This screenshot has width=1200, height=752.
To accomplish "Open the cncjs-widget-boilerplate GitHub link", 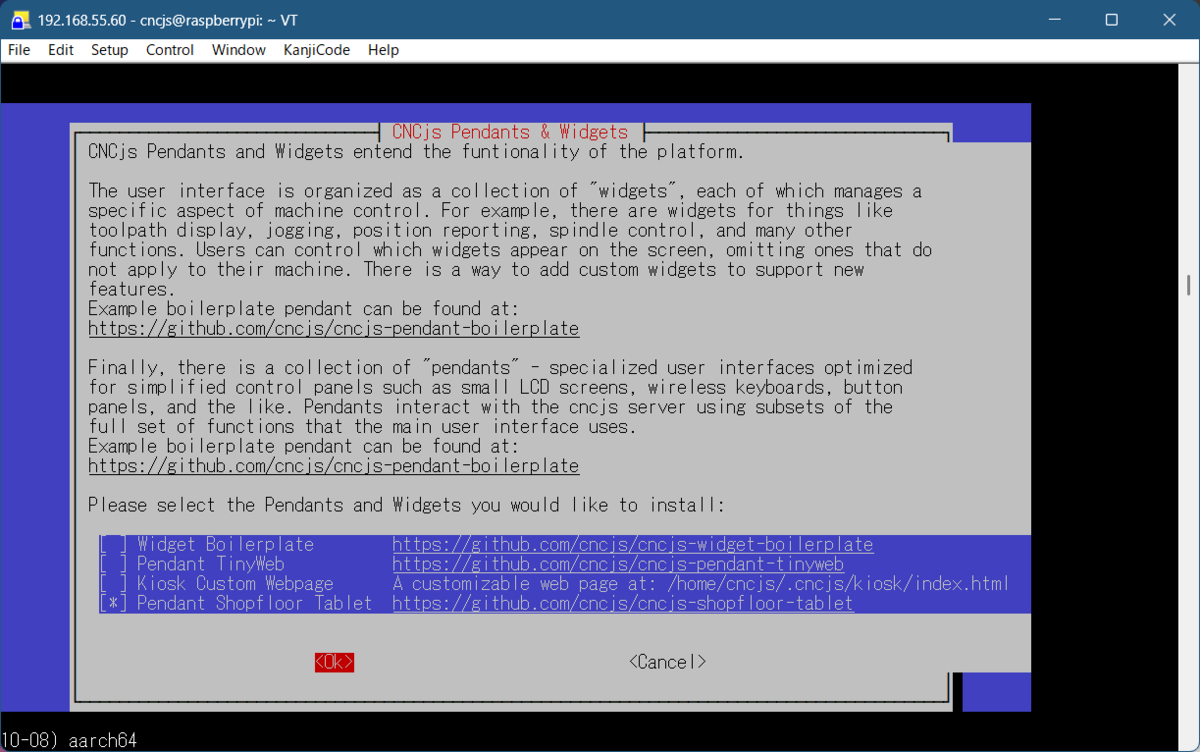I will tap(632, 545).
